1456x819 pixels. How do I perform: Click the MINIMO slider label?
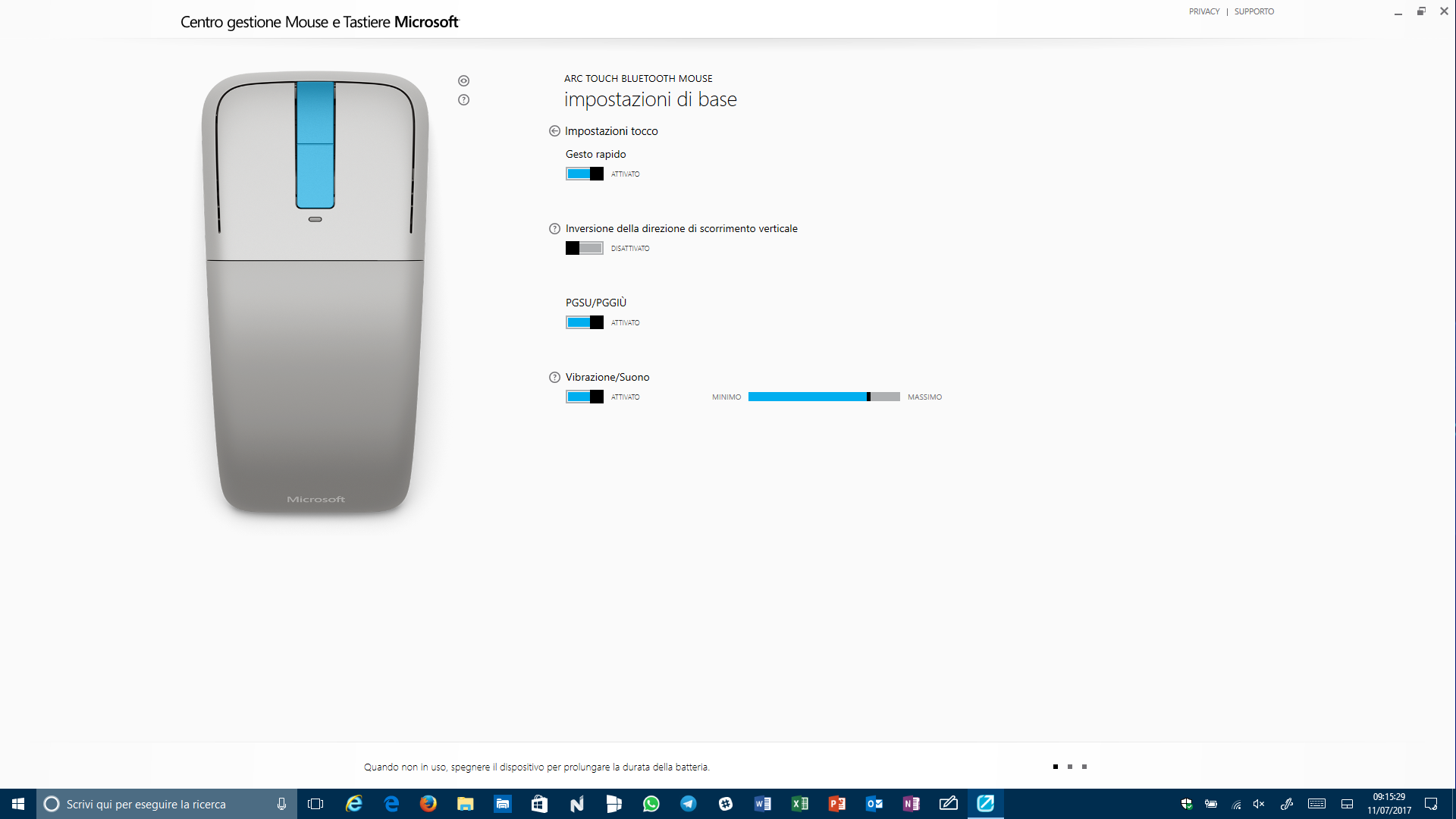(x=726, y=397)
